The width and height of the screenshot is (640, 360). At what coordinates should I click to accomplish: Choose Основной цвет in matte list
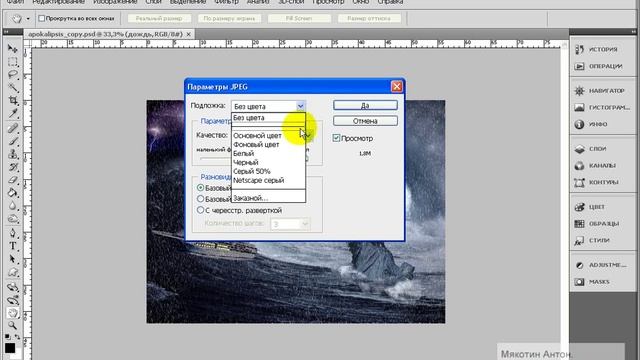coord(268,136)
